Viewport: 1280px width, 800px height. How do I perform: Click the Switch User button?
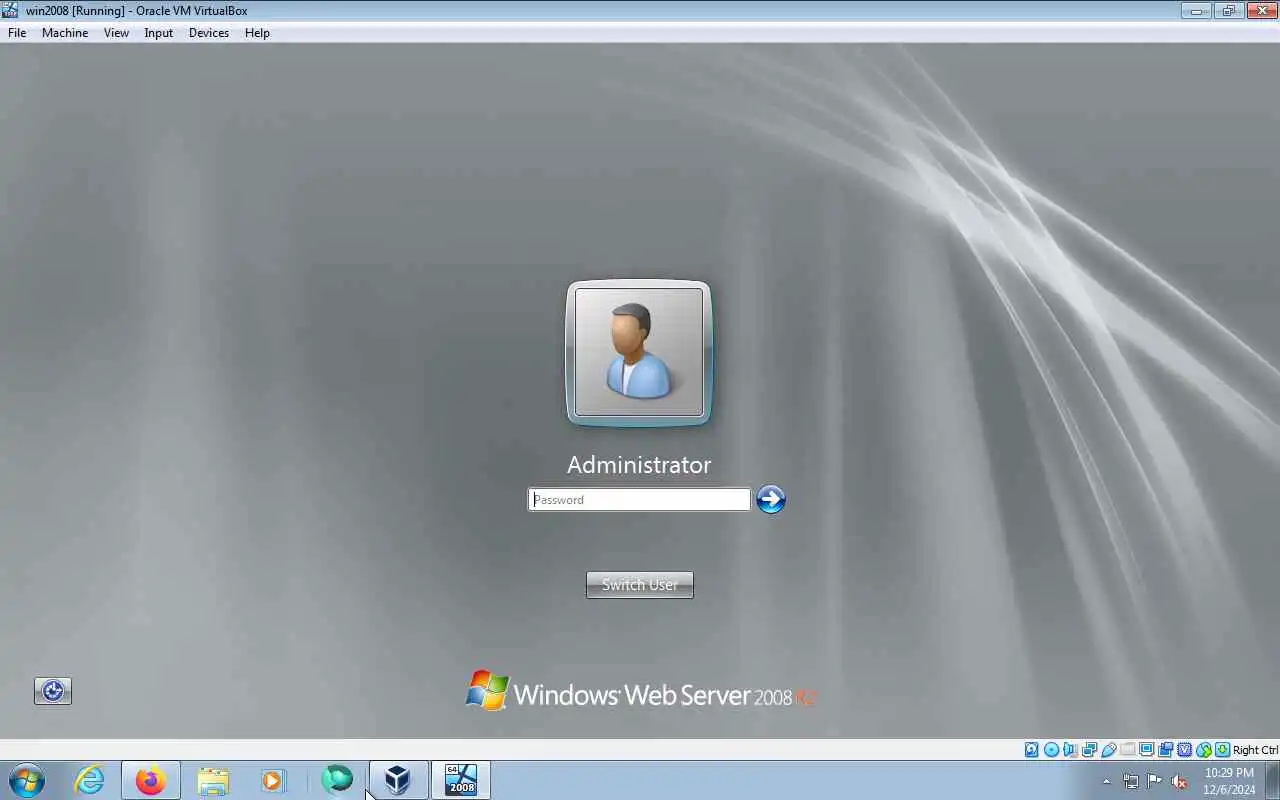click(x=640, y=585)
